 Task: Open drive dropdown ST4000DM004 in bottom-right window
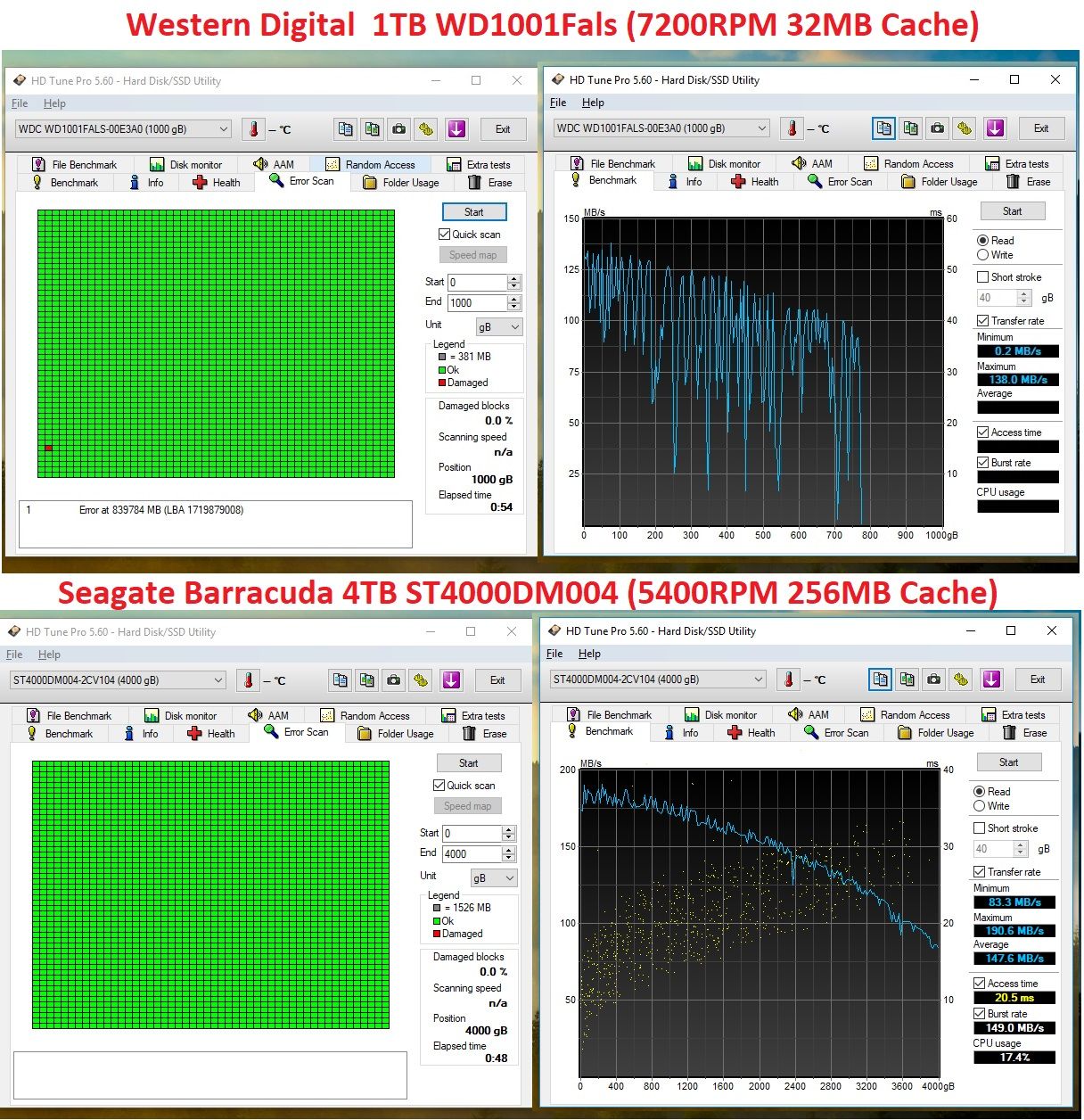[x=659, y=679]
